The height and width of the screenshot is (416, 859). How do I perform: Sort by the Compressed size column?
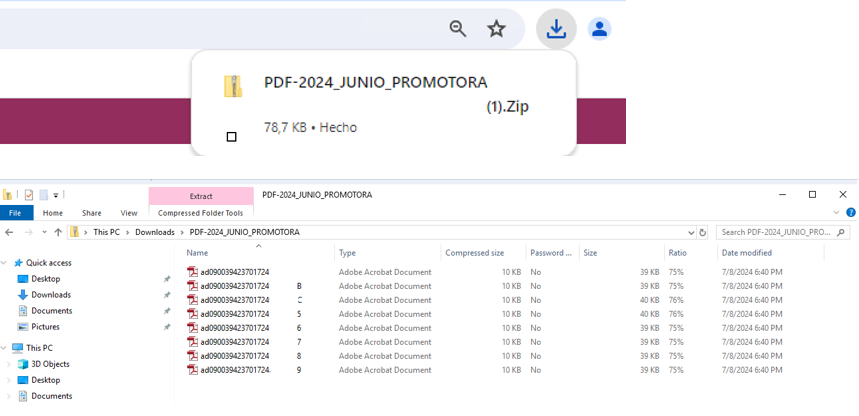coord(474,253)
